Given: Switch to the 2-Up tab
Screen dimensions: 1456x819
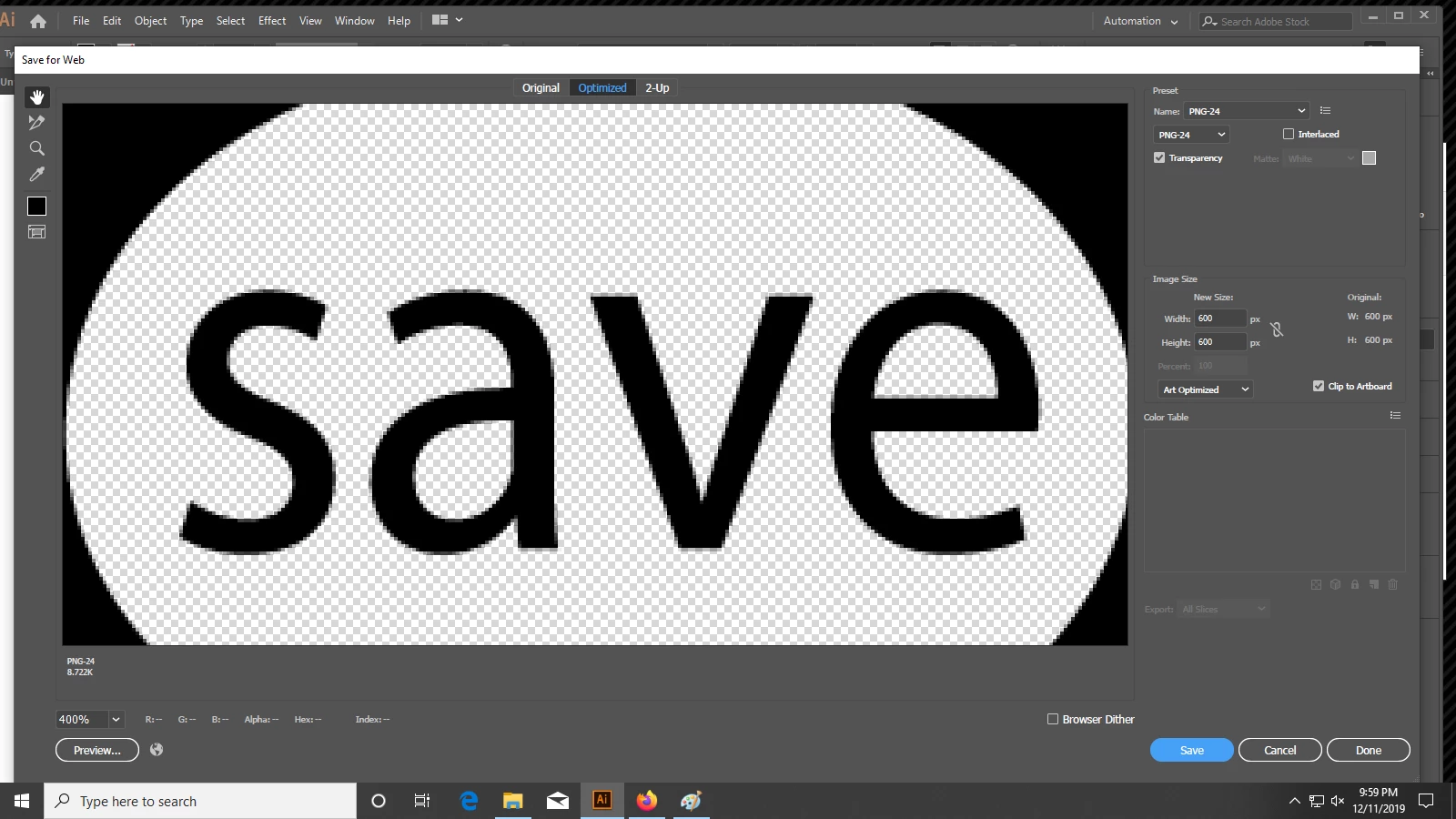Looking at the screenshot, I should tap(657, 88).
